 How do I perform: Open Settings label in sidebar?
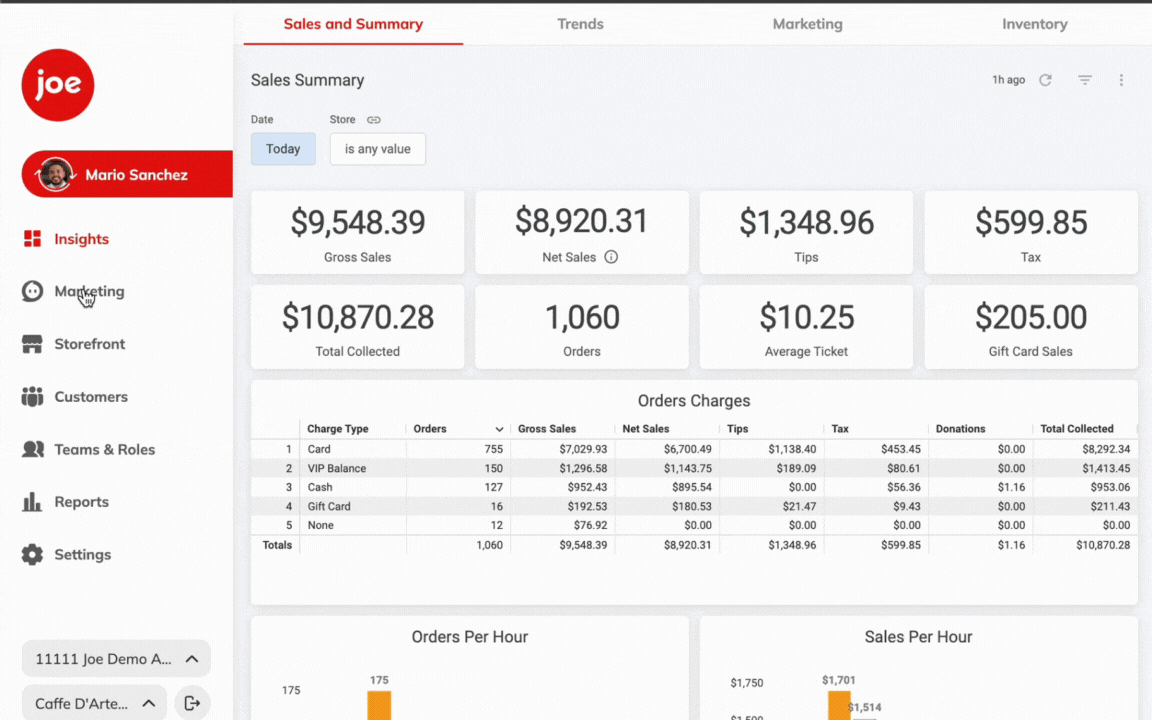tap(82, 555)
